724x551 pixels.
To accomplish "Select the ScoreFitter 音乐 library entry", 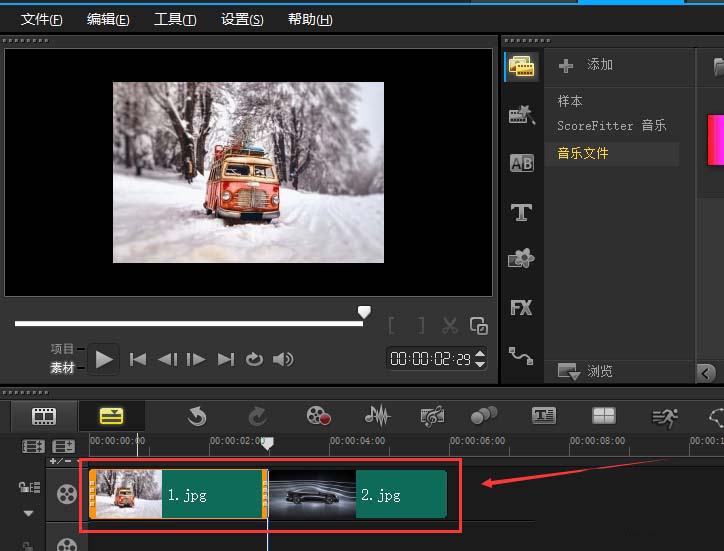I will (x=611, y=126).
